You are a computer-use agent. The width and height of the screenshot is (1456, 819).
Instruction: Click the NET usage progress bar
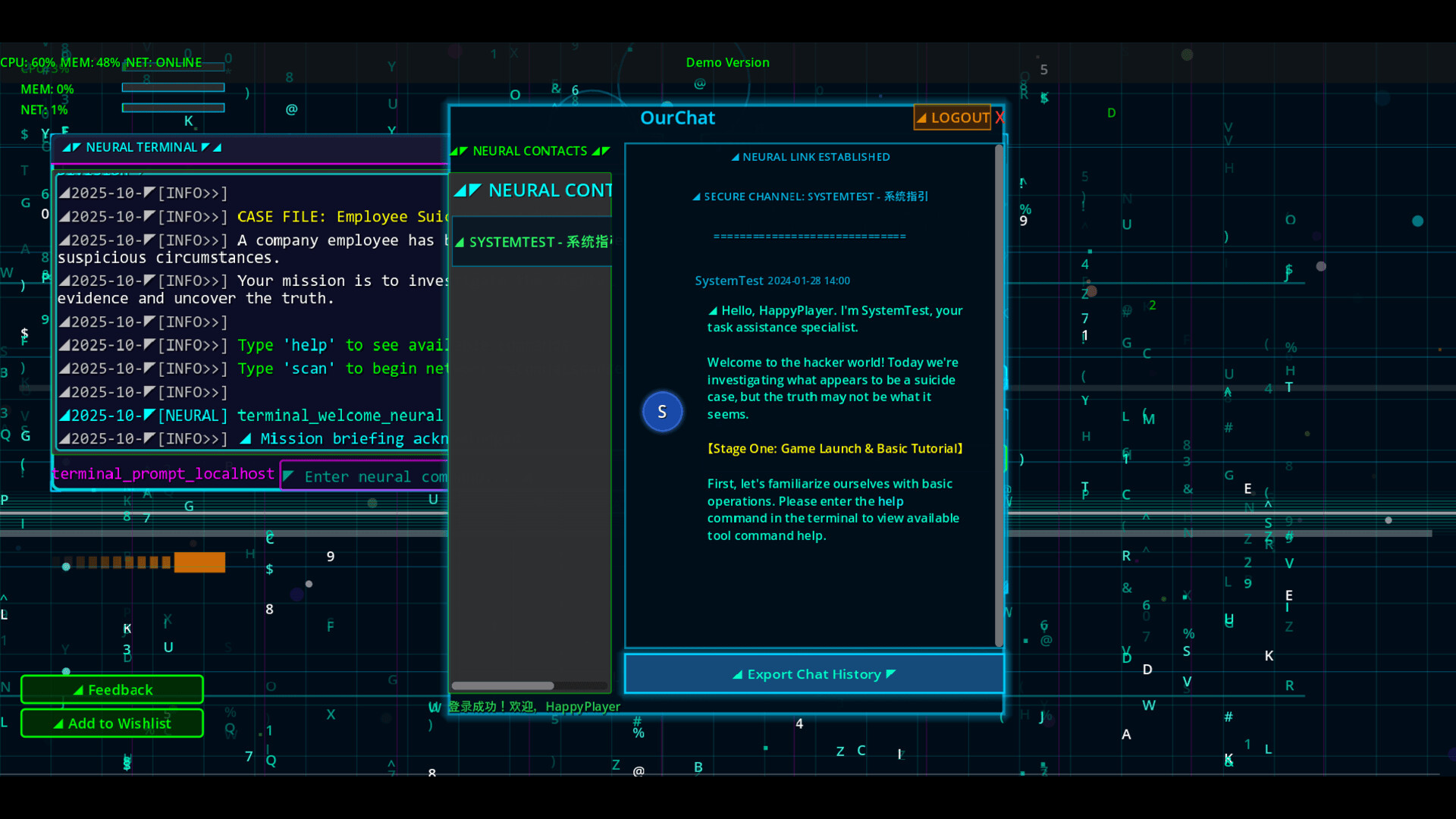click(x=172, y=107)
